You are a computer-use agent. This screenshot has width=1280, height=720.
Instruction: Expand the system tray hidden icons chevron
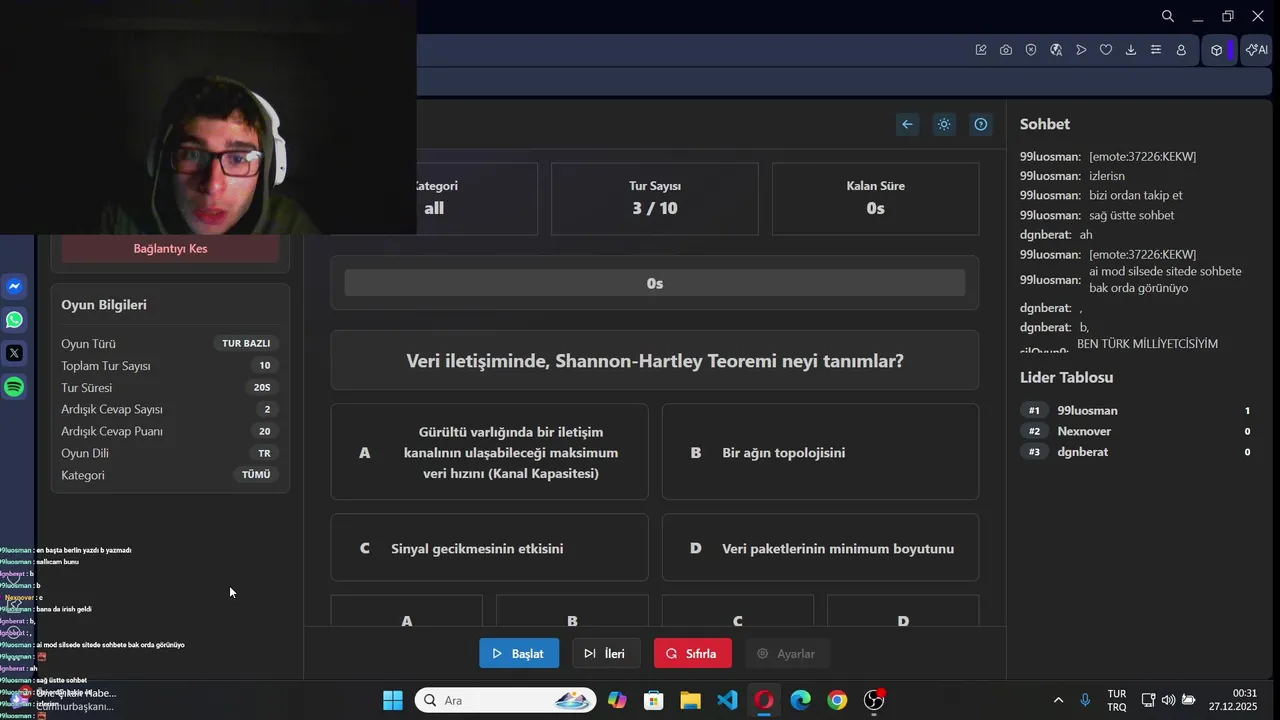click(1058, 700)
